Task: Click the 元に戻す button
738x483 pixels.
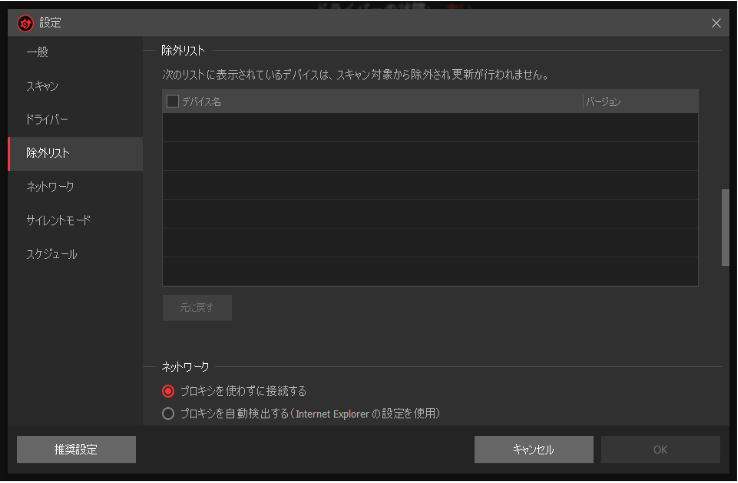Action: click(197, 308)
